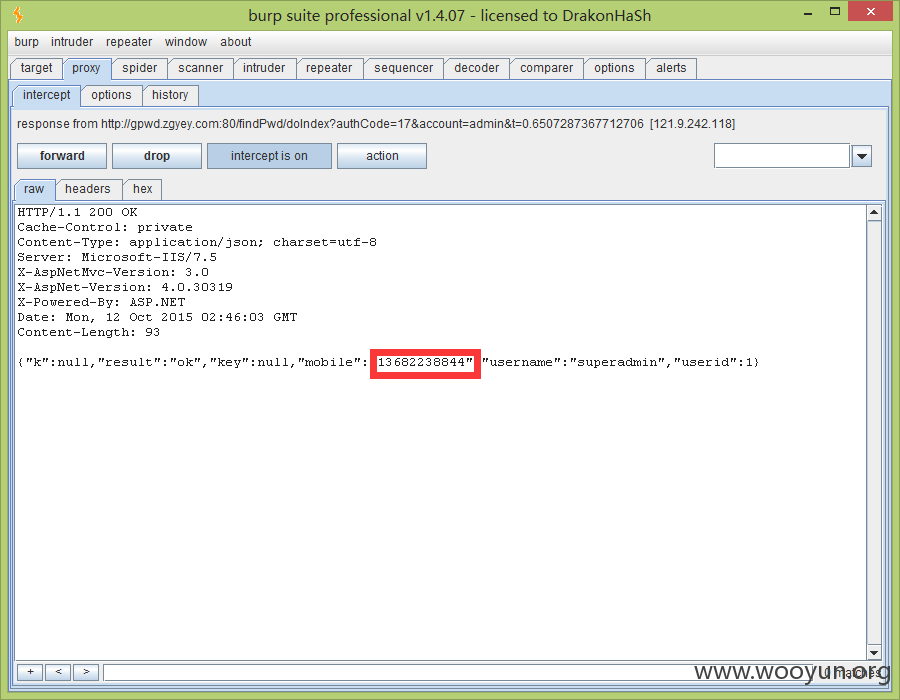
Task: Open the burp menu
Action: click(26, 42)
